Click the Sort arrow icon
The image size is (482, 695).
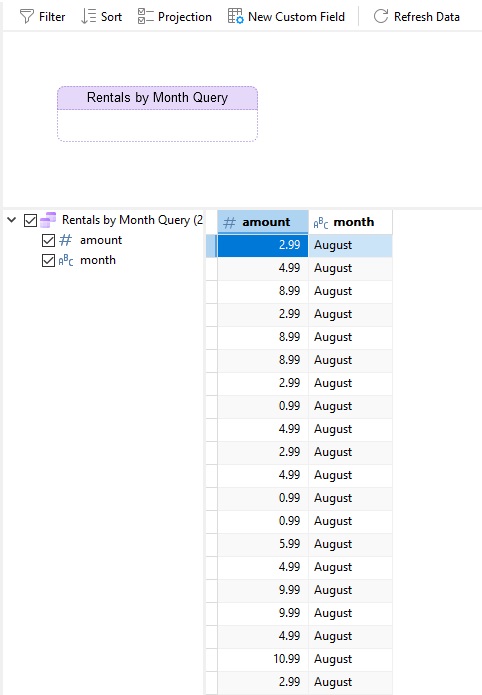(88, 16)
